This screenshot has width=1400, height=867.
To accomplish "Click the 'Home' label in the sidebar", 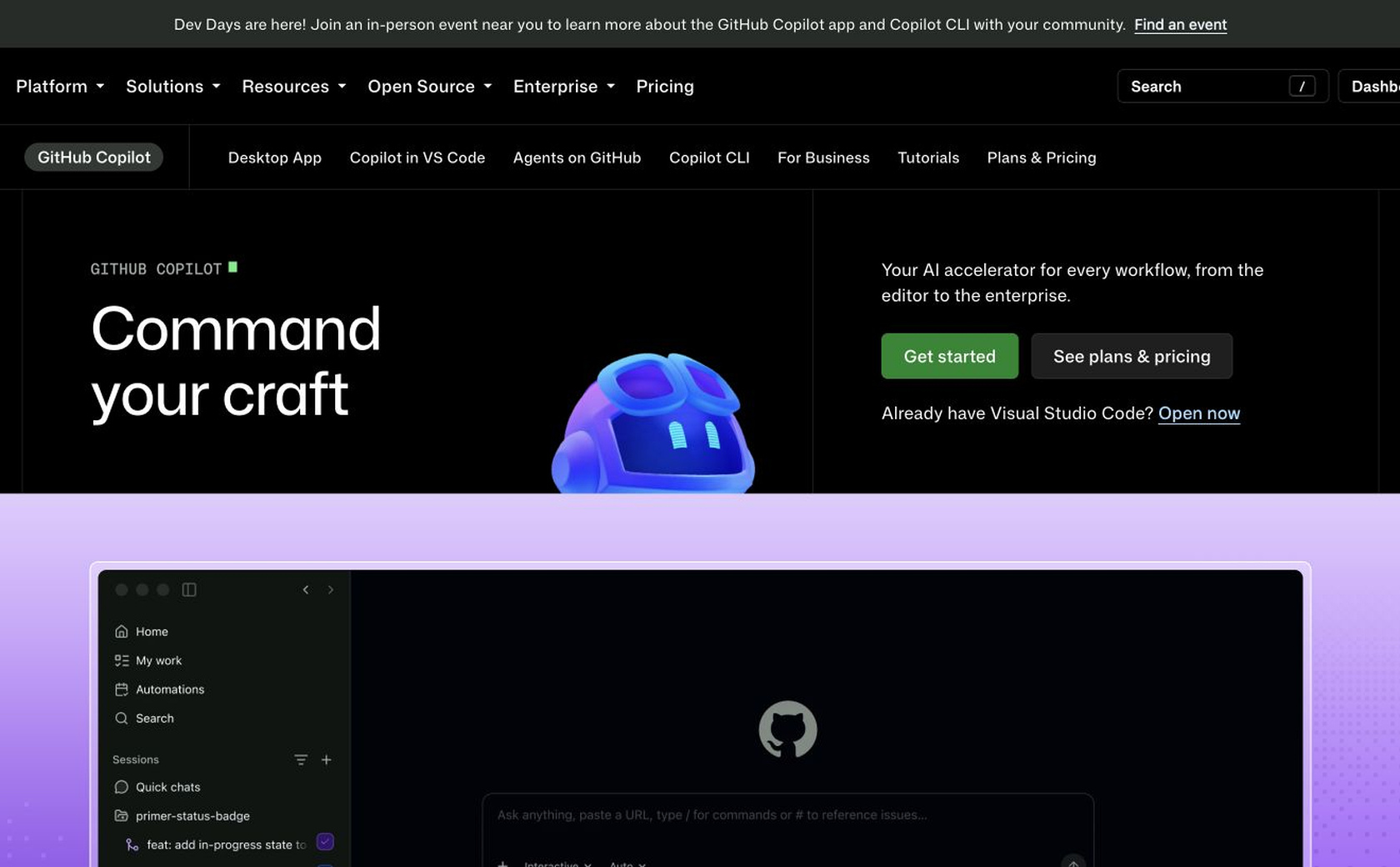I will click(152, 632).
